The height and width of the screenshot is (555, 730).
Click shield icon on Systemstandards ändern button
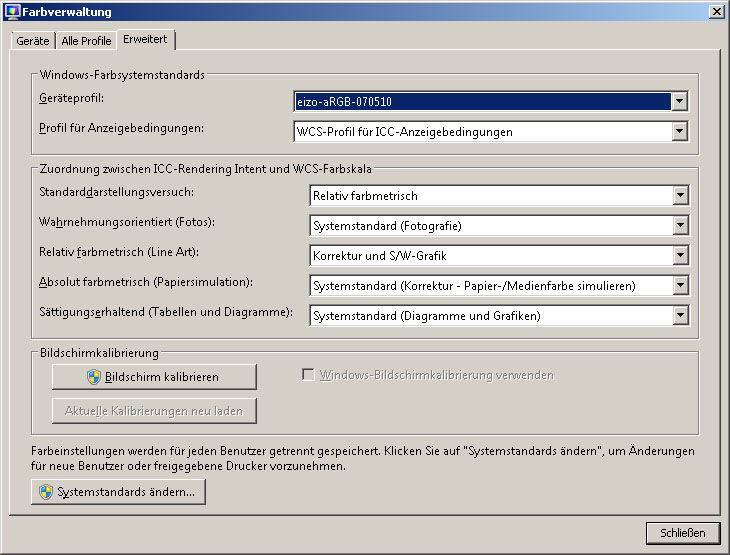pos(45,492)
